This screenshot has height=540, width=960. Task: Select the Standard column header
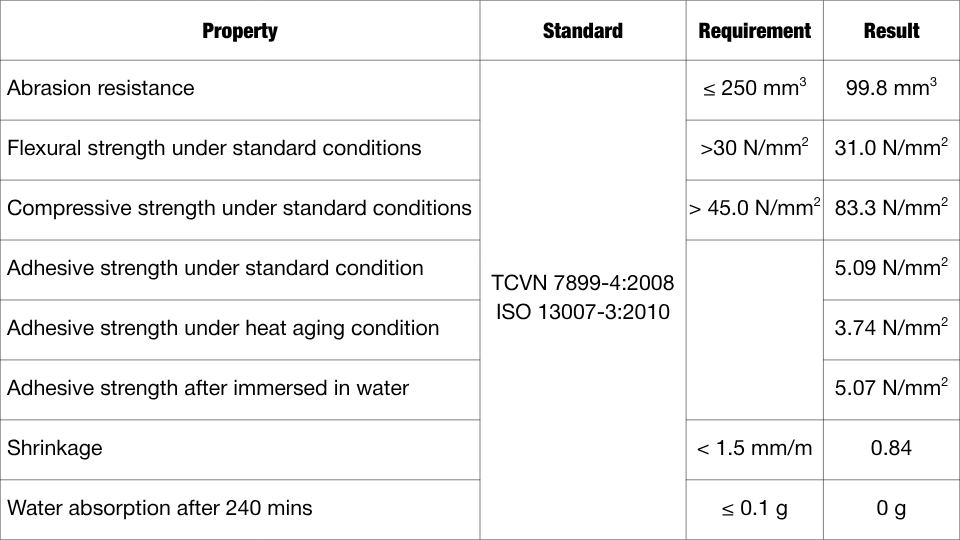tap(582, 31)
